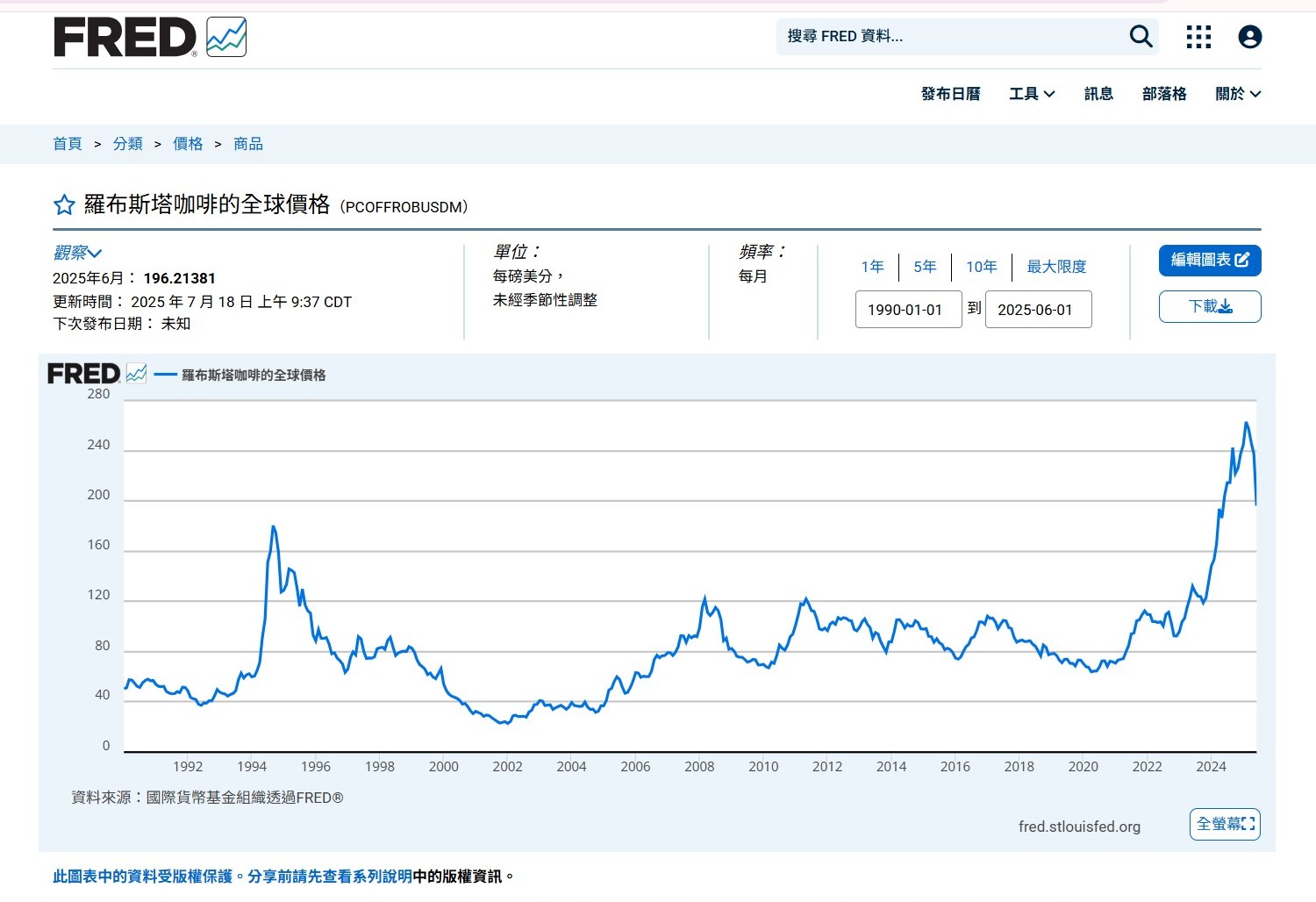
Task: Click the blue series legend line
Action: (x=166, y=375)
